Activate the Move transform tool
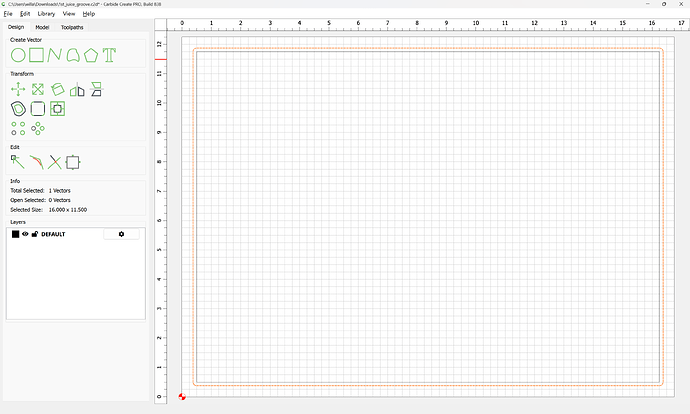Screen dimensions: 690x414 coord(18,89)
